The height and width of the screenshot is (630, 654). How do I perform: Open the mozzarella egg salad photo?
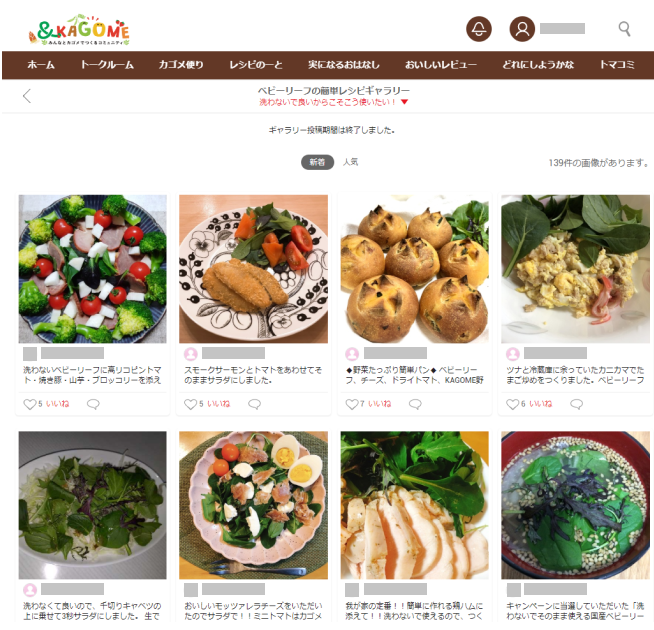pos(253,505)
